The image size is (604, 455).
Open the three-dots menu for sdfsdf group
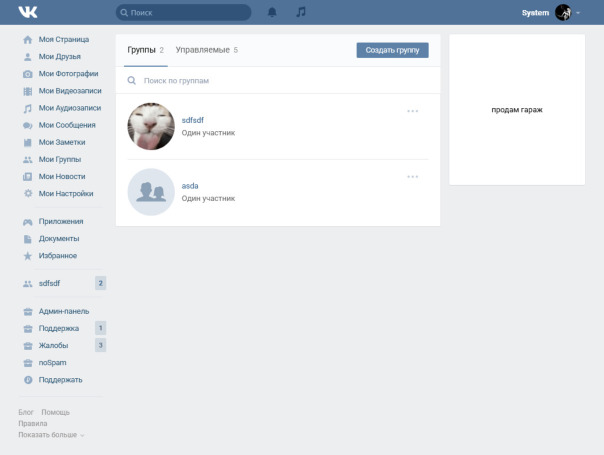[413, 111]
